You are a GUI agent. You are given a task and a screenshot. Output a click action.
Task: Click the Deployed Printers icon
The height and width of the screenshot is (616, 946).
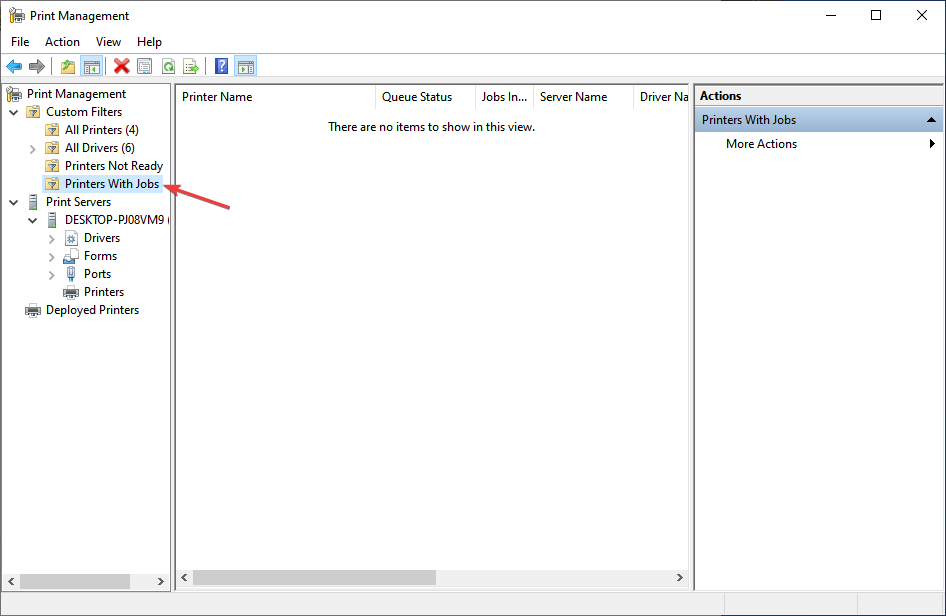pos(33,311)
